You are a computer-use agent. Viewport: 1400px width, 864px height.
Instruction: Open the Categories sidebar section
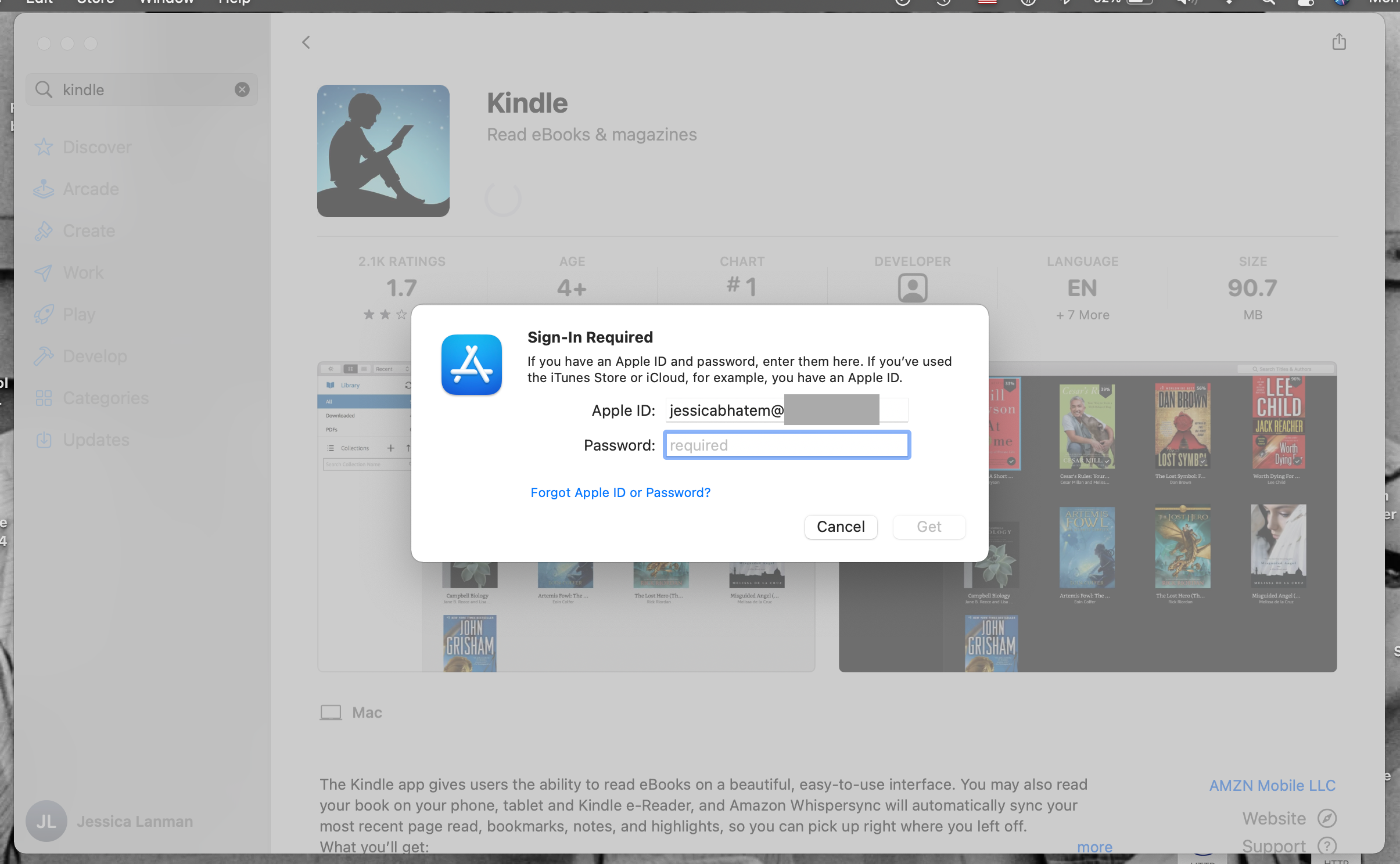106,398
